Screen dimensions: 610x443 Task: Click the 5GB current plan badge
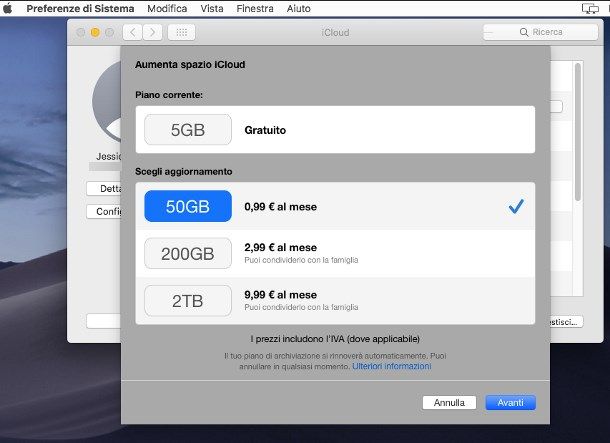point(188,130)
